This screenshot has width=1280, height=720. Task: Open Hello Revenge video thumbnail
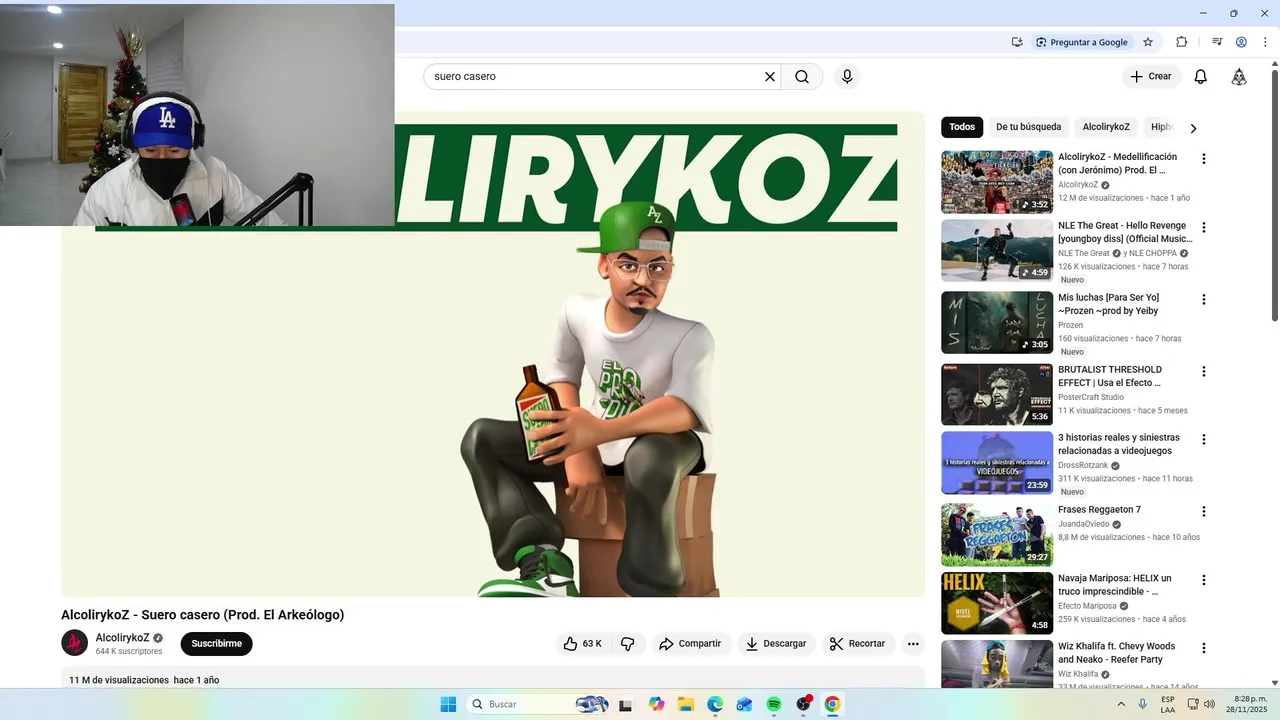click(x=997, y=251)
